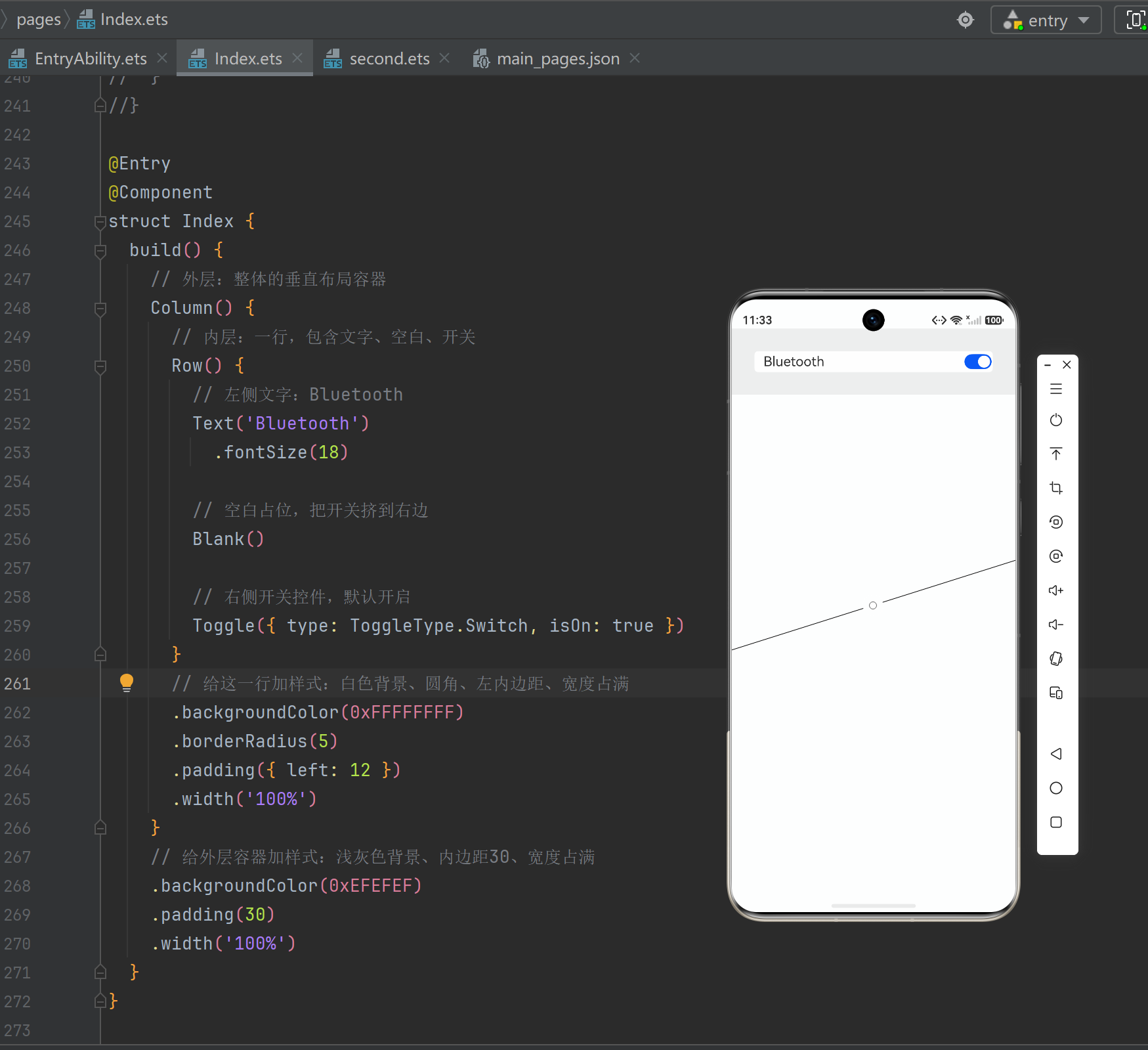Click the fold end marker at line 260
The width and height of the screenshot is (1148, 1050).
click(100, 654)
